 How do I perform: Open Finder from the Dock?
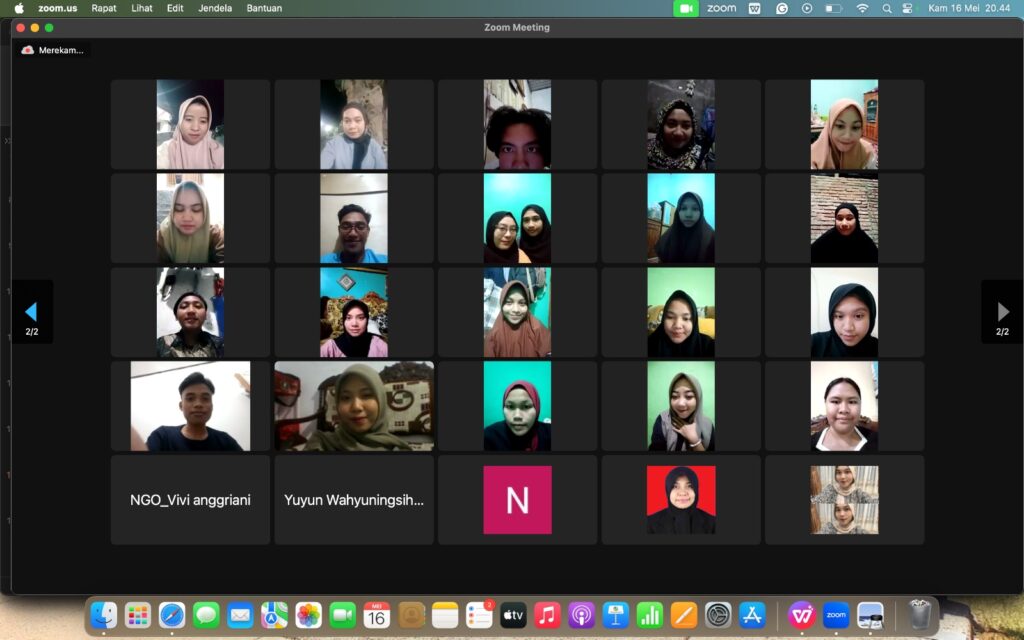point(104,615)
